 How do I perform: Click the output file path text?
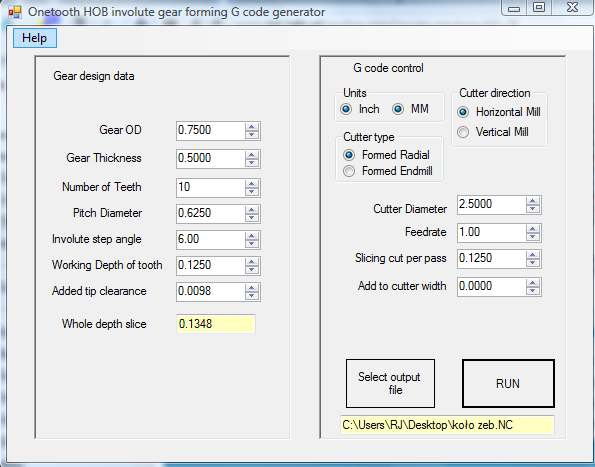click(447, 425)
